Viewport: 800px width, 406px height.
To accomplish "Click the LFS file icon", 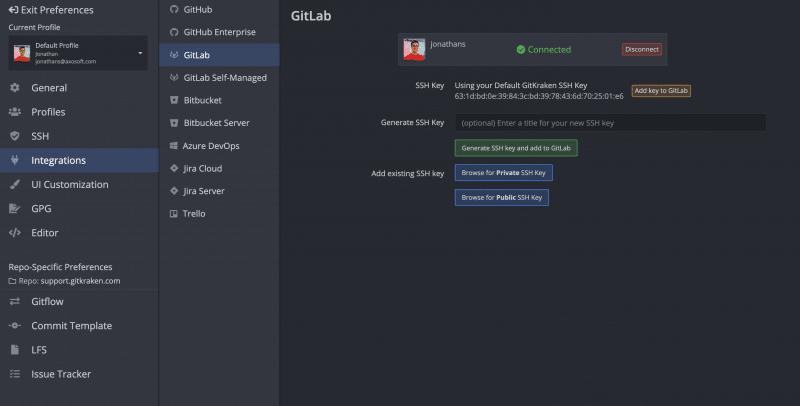I will pos(15,349).
